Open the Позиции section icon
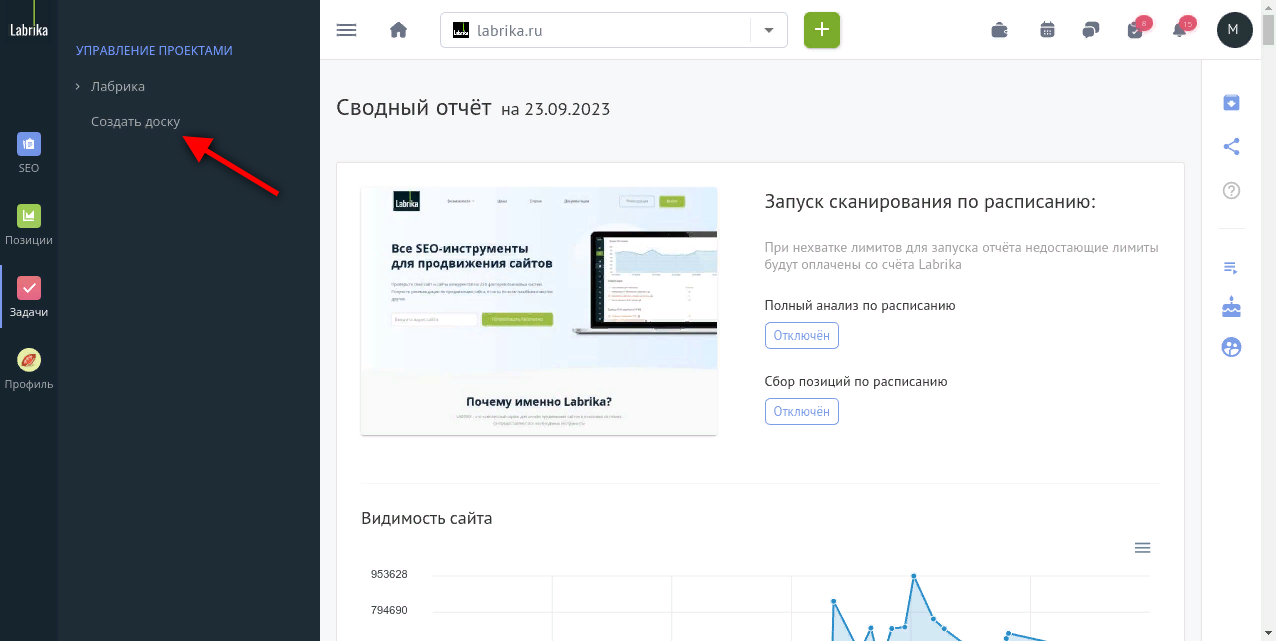 [x=29, y=216]
